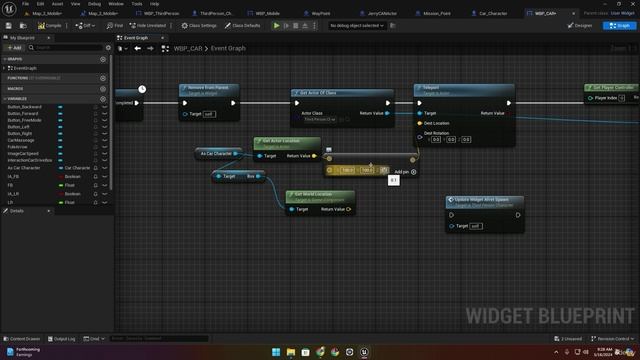Click the My Blueprint search field
Image resolution: width=640 pixels, height=360 pixels.
[65, 48]
